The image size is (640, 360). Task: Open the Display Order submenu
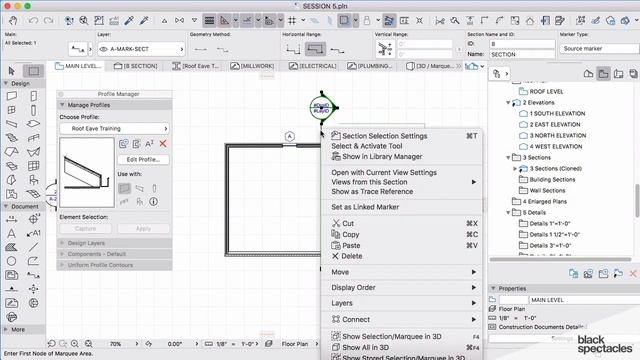tap(402, 287)
